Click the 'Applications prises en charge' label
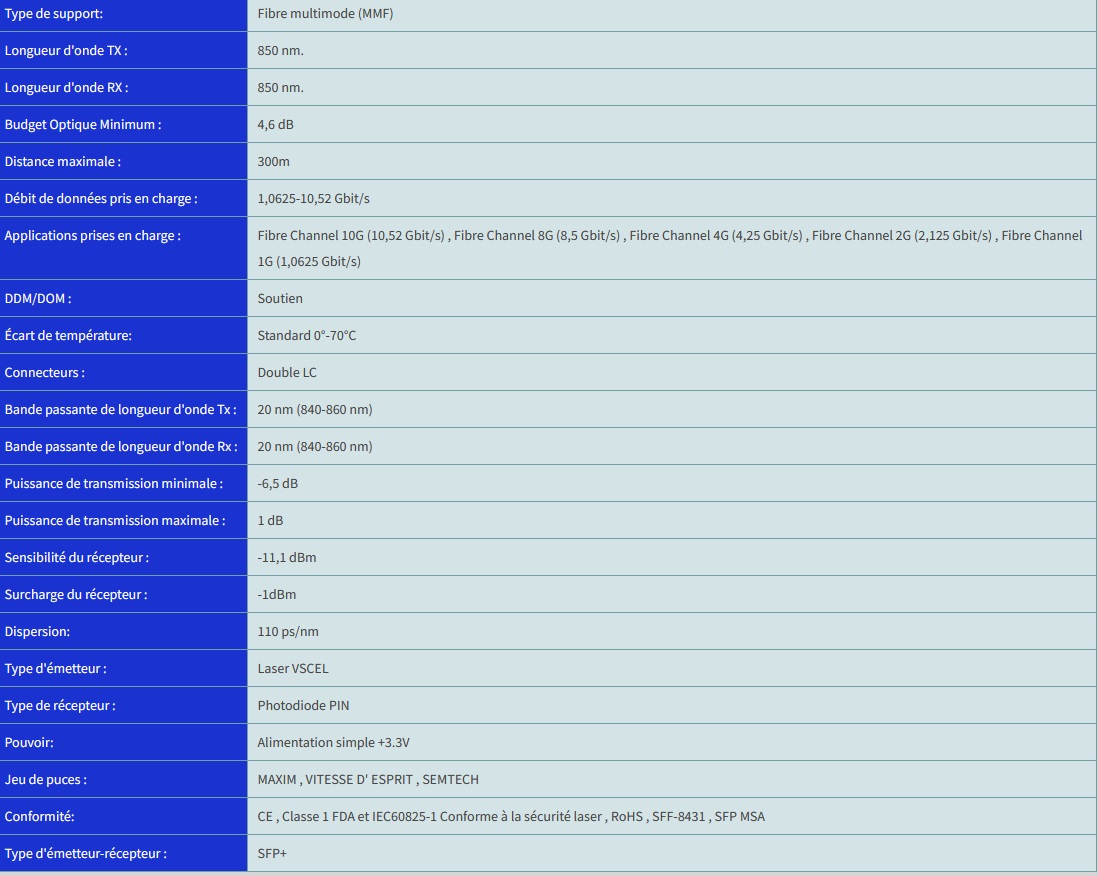1098x876 pixels. [x=92, y=236]
